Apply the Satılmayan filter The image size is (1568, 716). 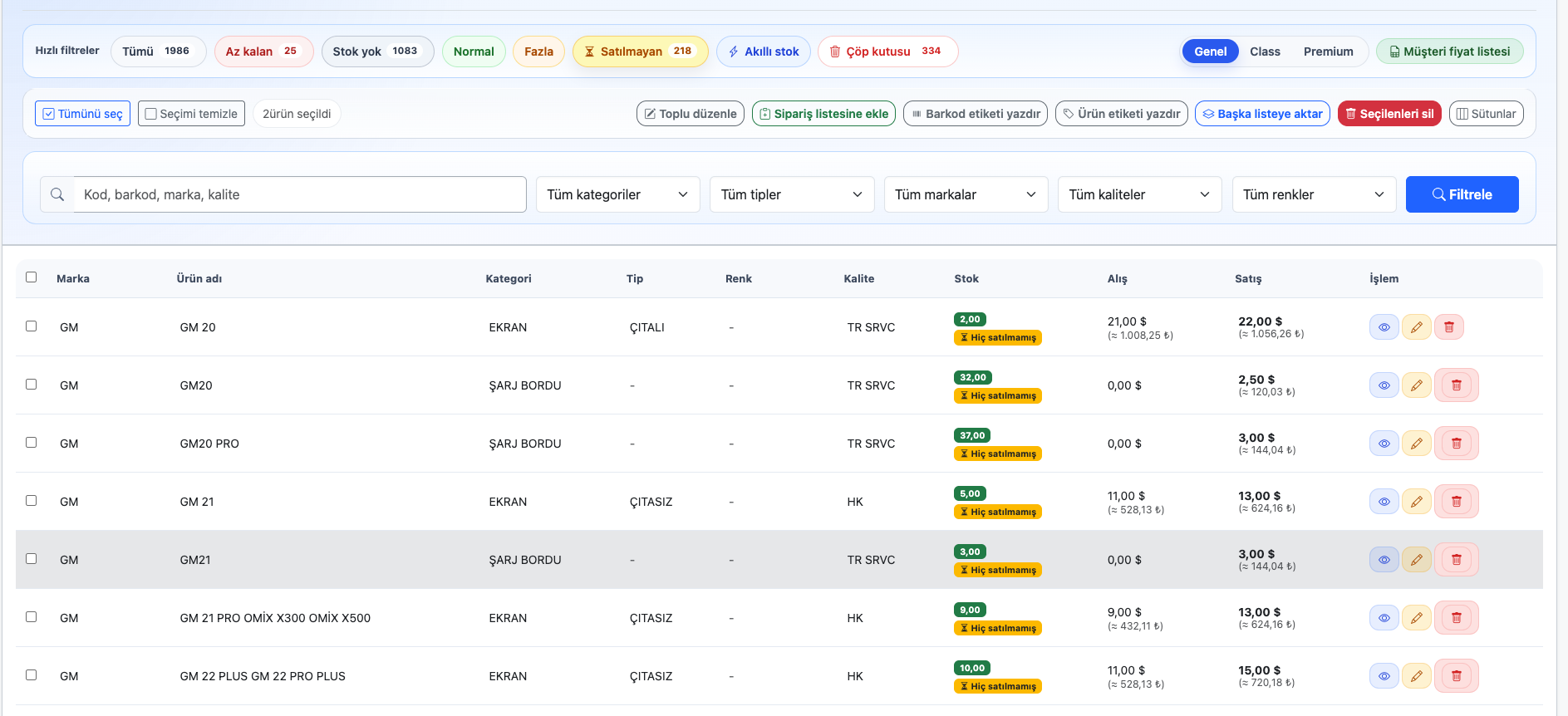(640, 51)
